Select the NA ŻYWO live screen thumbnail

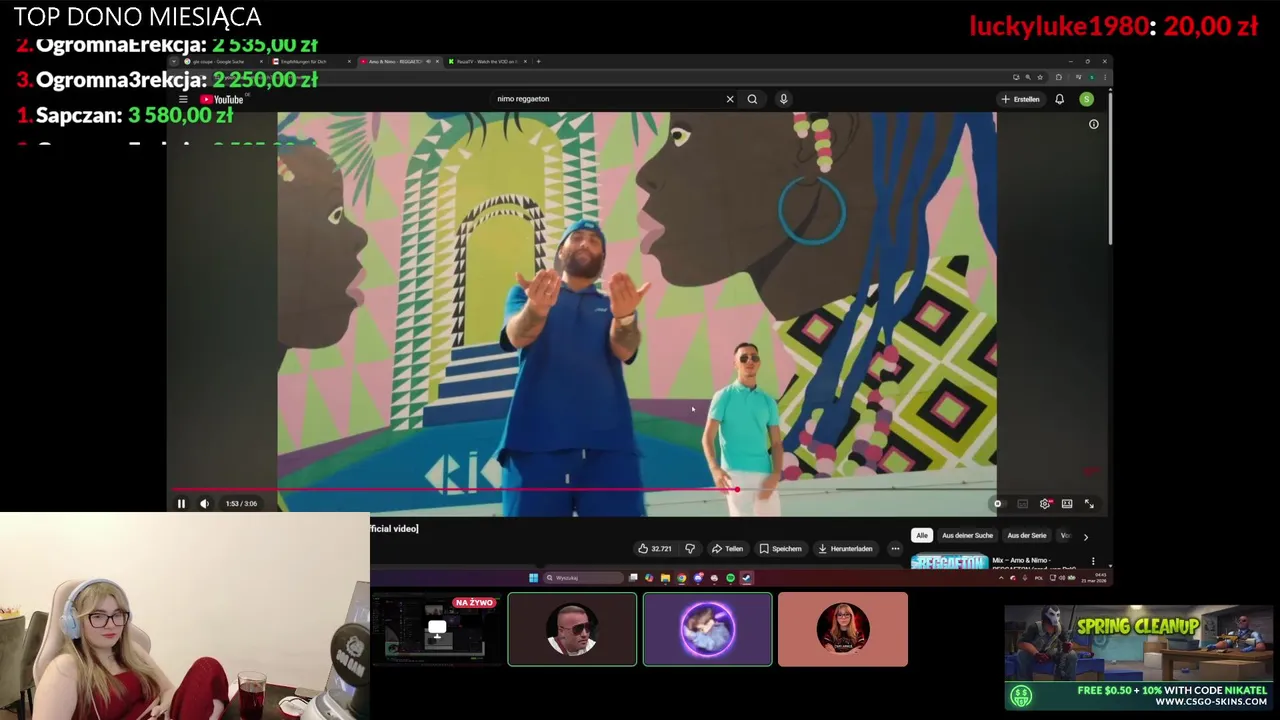pyautogui.click(x=436, y=629)
